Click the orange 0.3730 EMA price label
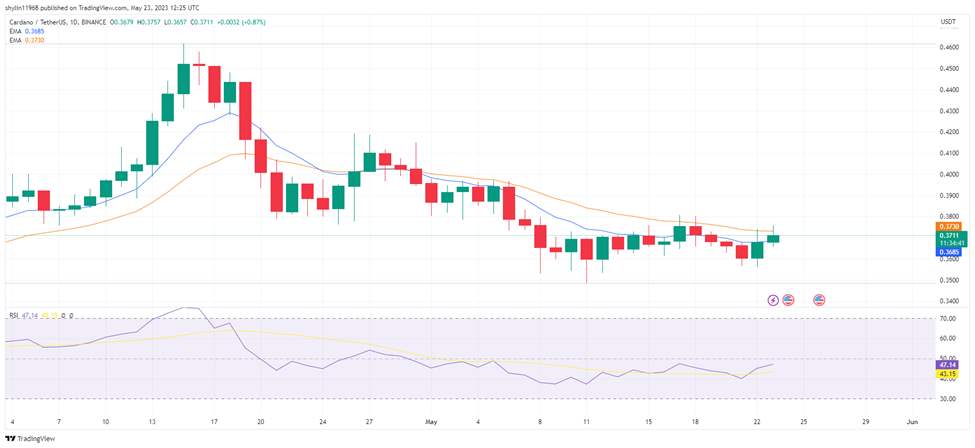The height and width of the screenshot is (448, 975). [x=950, y=226]
